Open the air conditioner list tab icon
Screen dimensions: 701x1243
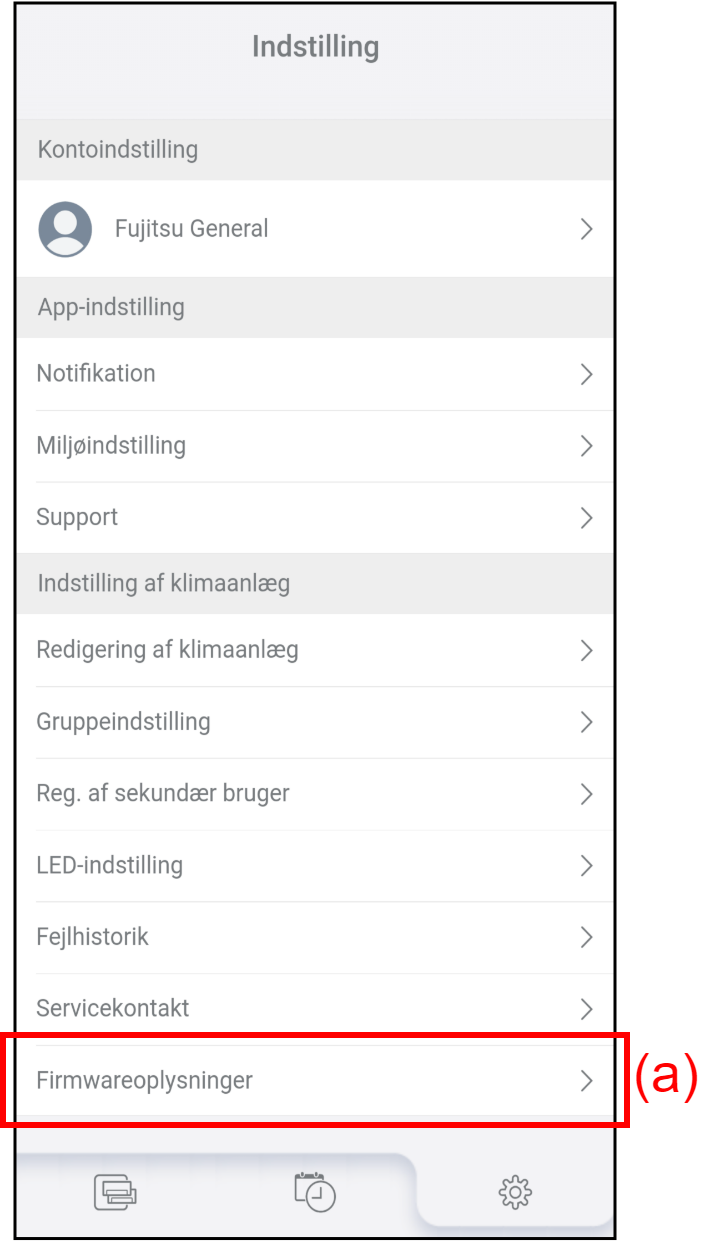click(115, 1192)
